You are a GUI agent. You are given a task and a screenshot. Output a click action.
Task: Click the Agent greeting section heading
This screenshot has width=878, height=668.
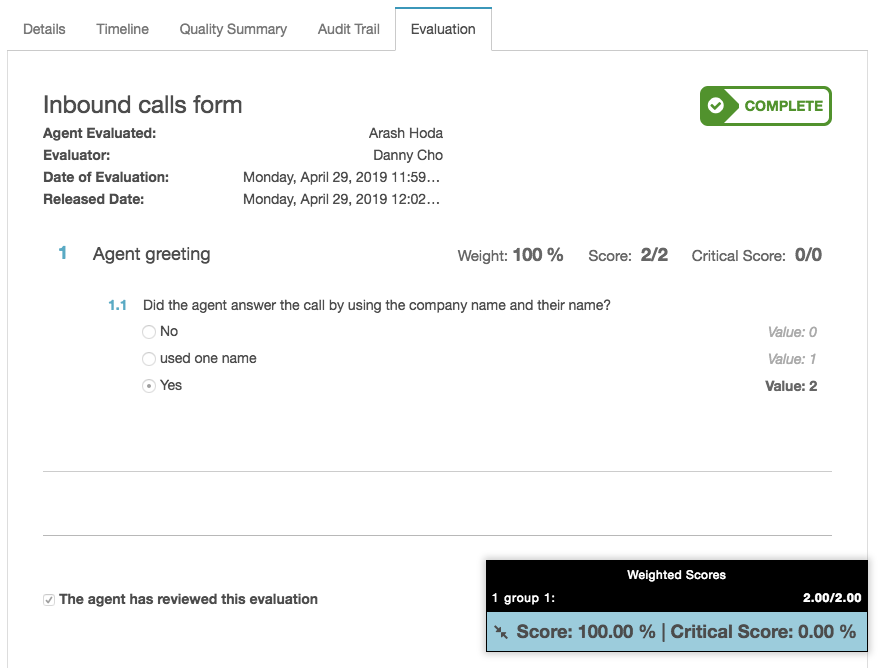click(x=152, y=254)
